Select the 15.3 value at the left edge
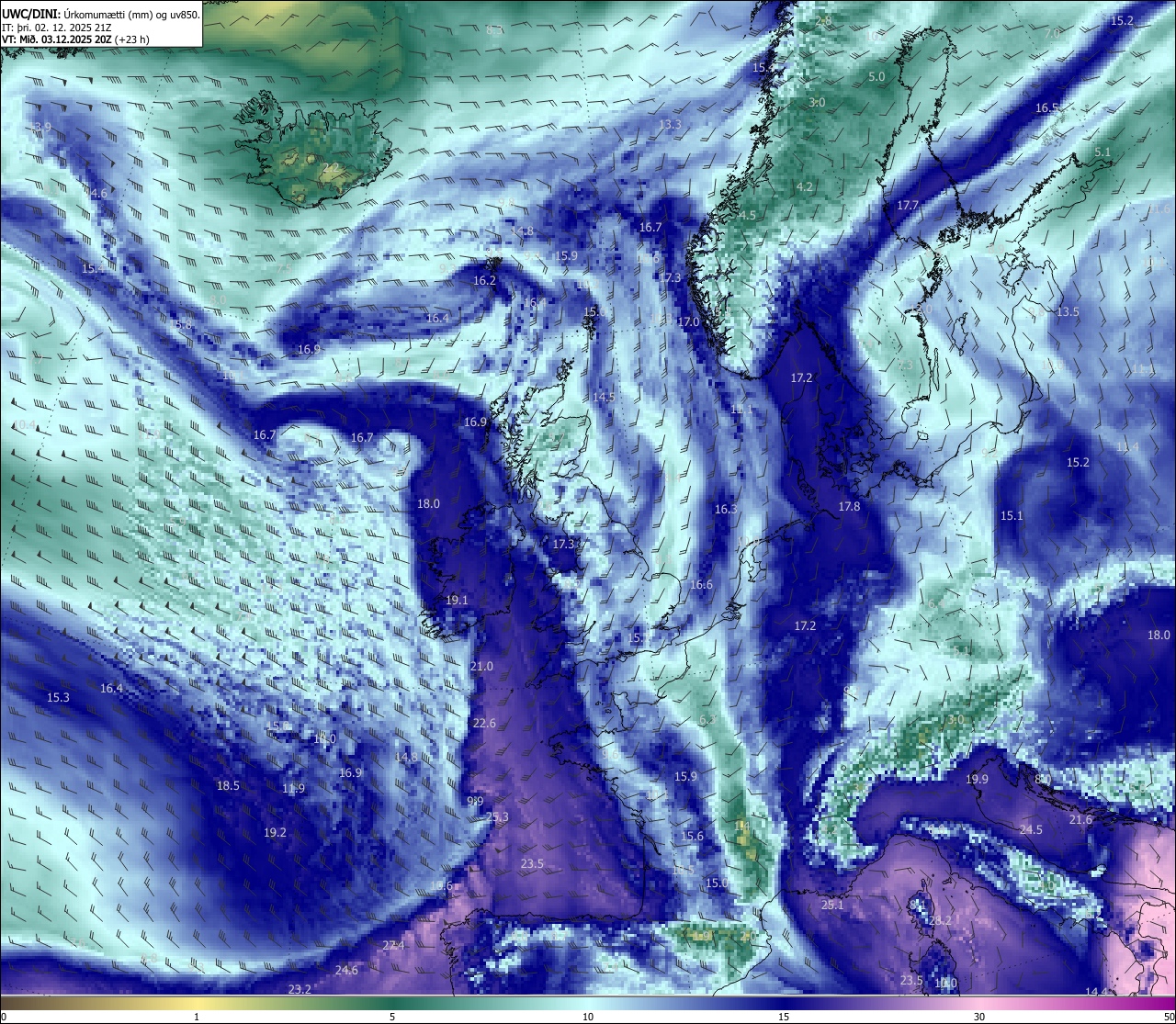 coord(58,697)
